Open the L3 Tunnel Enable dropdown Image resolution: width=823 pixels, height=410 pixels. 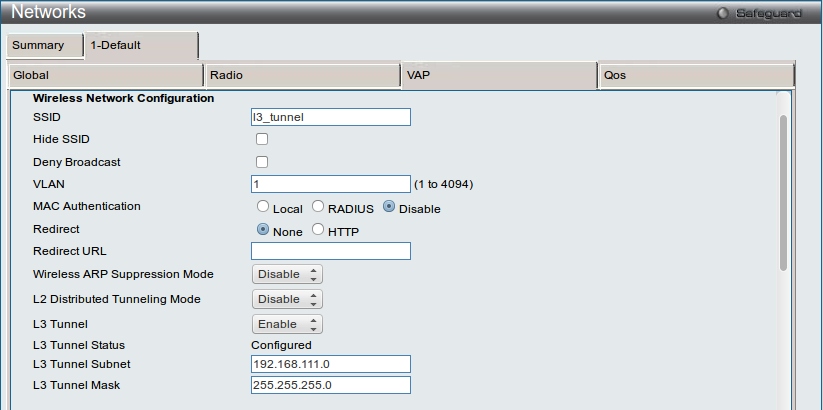coord(286,324)
